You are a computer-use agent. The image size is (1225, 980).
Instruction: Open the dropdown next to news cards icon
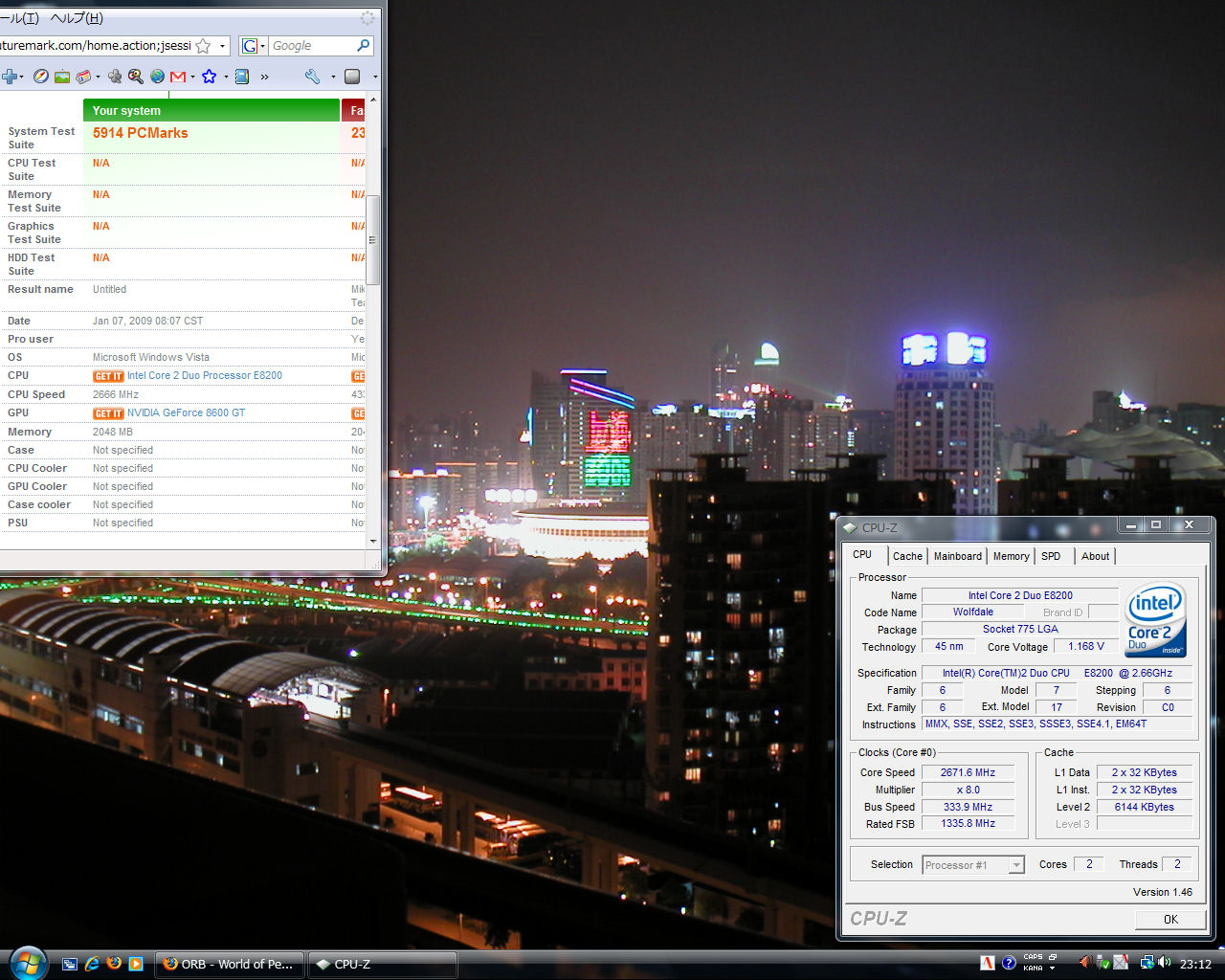pos(98,77)
